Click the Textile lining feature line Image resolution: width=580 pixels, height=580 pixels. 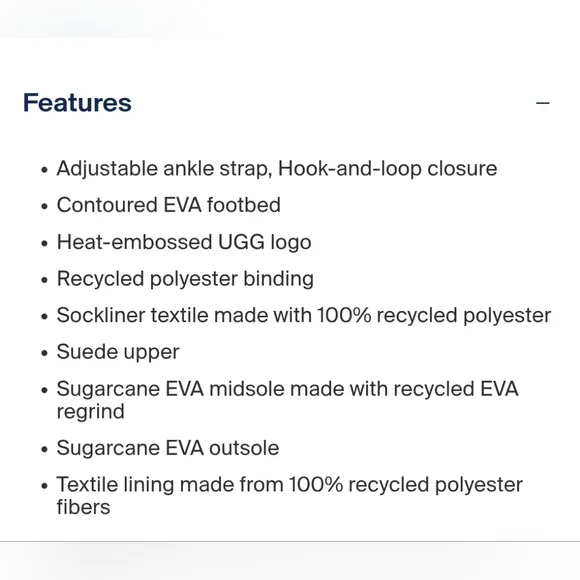(290, 496)
